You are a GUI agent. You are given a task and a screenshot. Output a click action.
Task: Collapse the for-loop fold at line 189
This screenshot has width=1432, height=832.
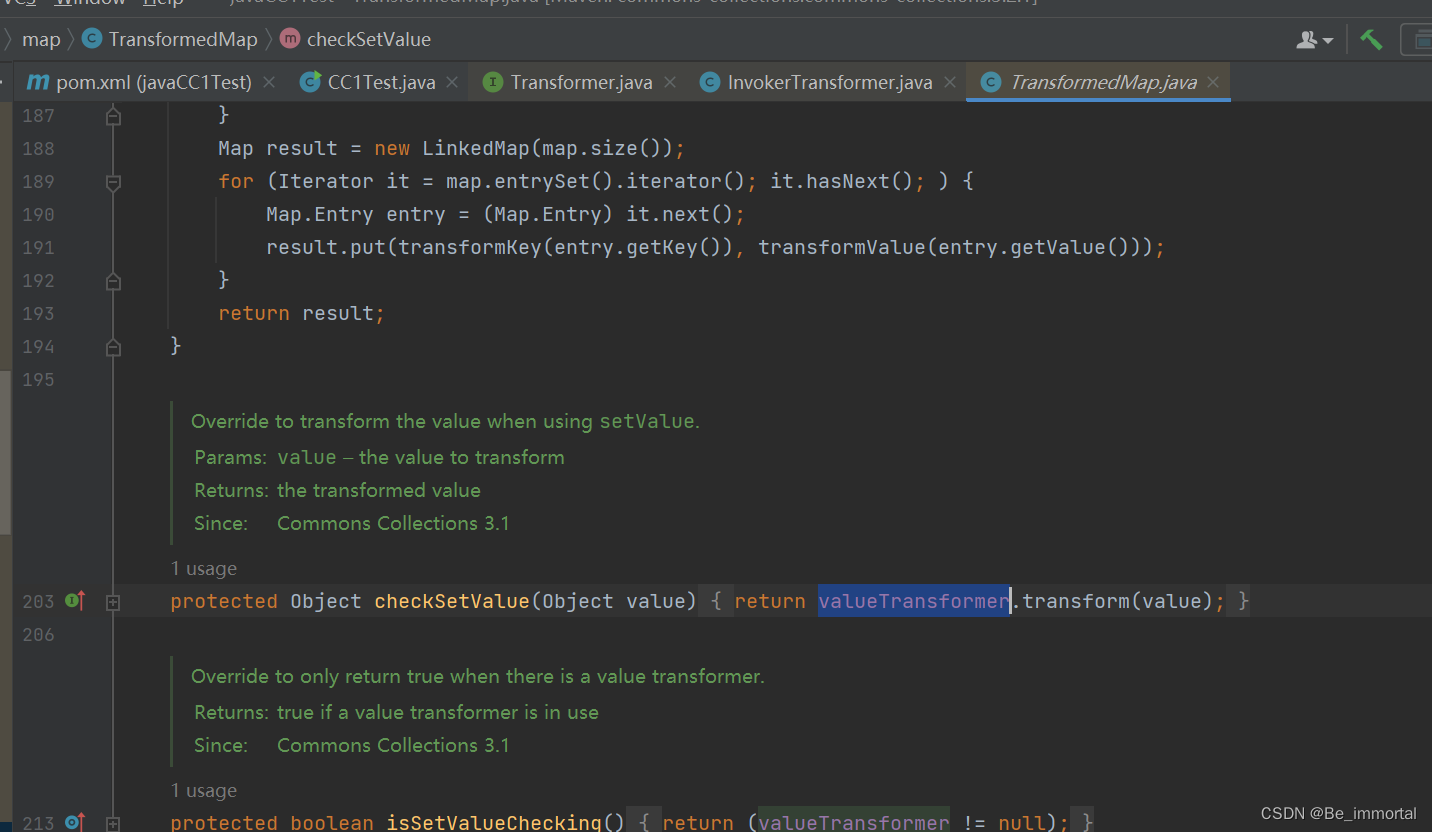tap(113, 182)
